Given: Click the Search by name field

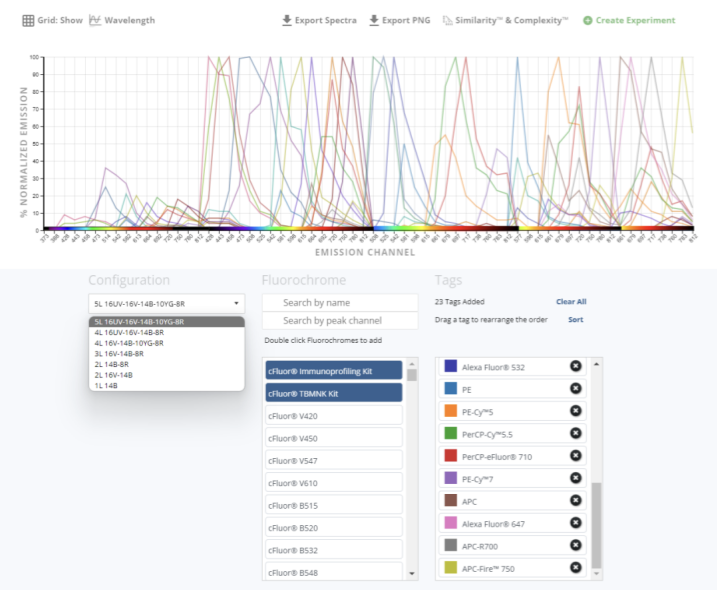Looking at the screenshot, I should 340,302.
